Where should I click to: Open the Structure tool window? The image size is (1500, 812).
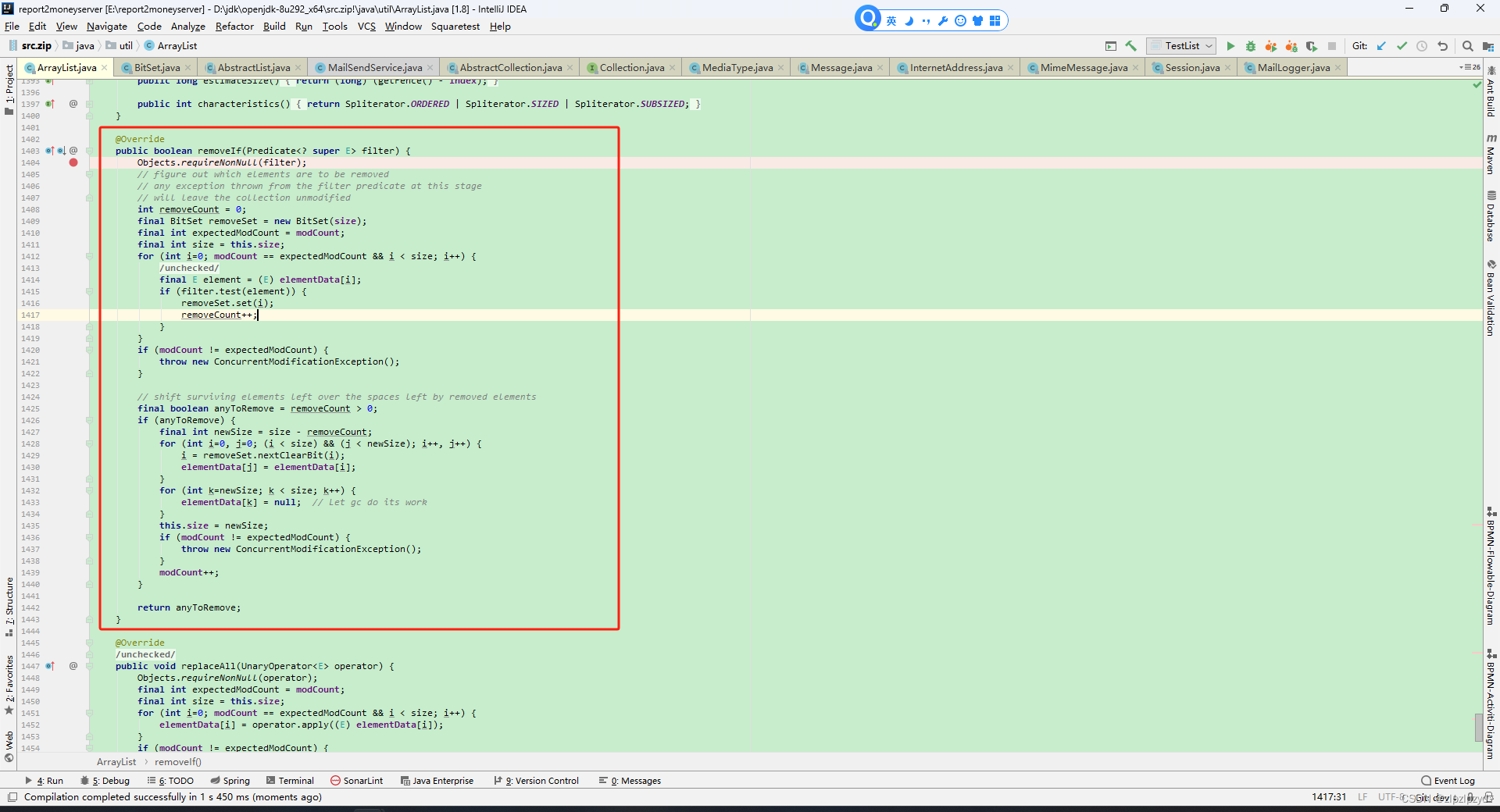tap(9, 606)
